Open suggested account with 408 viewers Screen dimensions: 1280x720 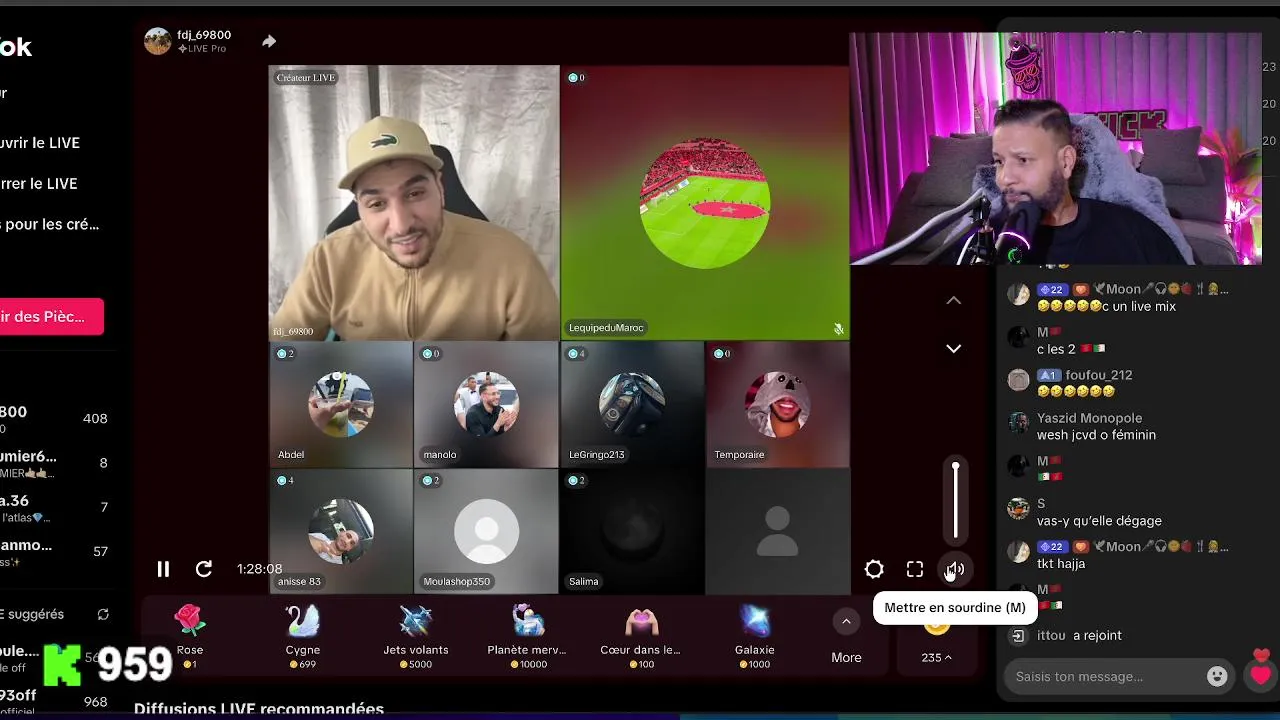click(x=55, y=418)
